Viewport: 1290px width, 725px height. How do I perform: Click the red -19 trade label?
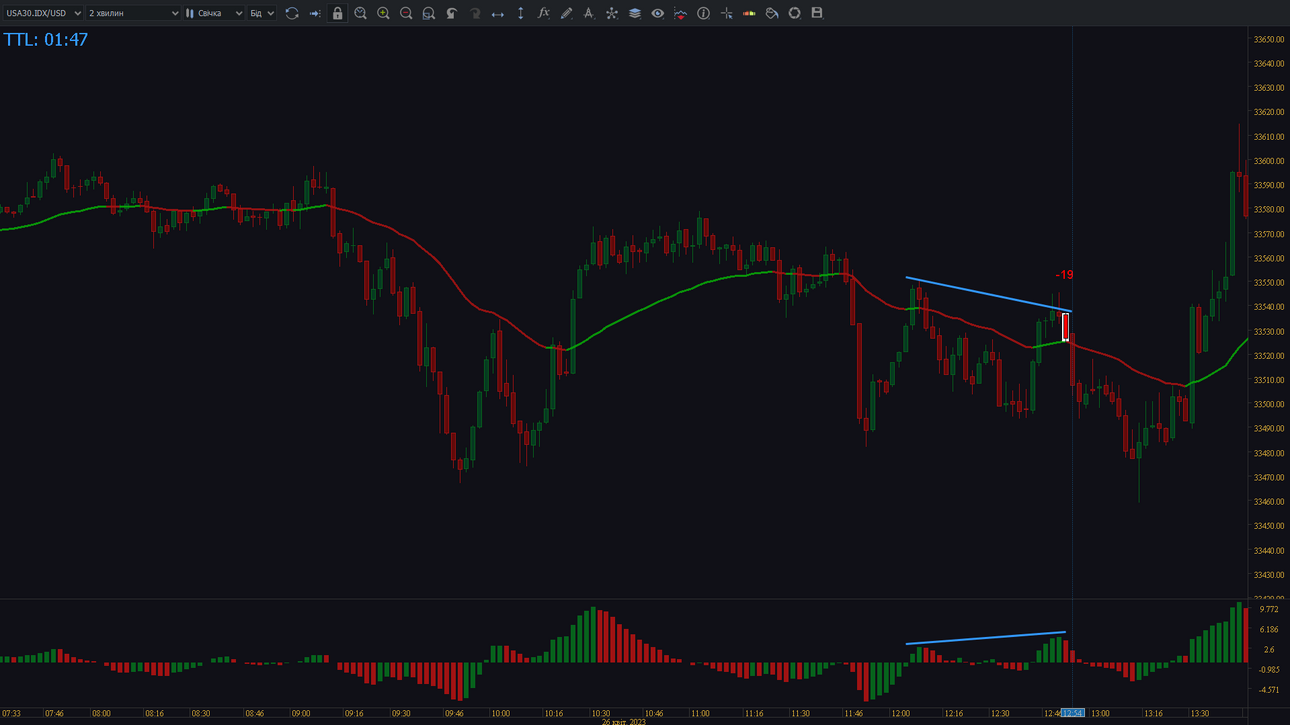tap(1065, 275)
